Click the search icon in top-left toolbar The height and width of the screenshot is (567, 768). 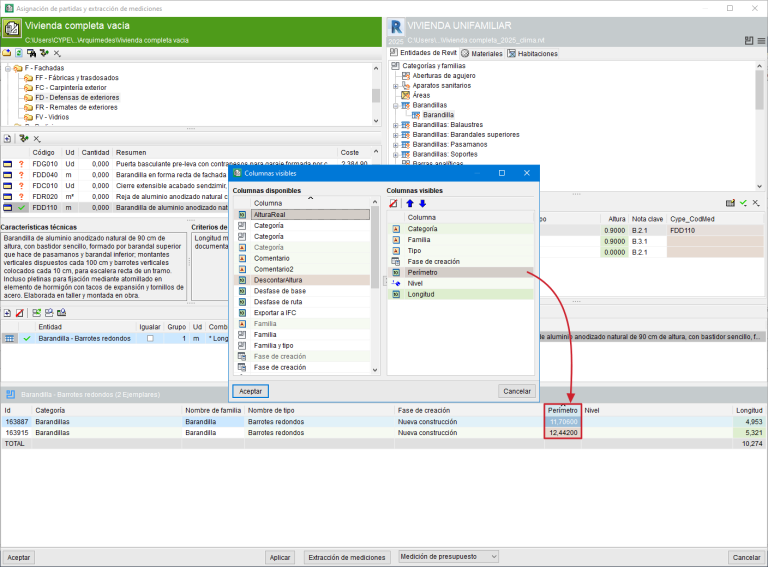pos(31,53)
